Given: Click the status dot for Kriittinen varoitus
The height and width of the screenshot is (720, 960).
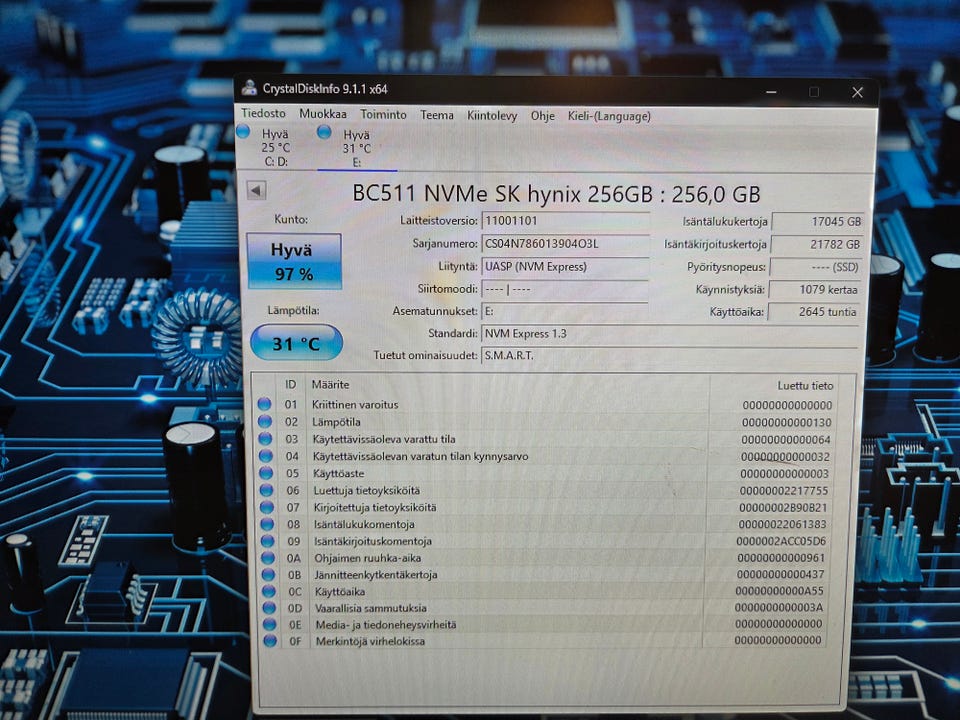Looking at the screenshot, I should (264, 404).
